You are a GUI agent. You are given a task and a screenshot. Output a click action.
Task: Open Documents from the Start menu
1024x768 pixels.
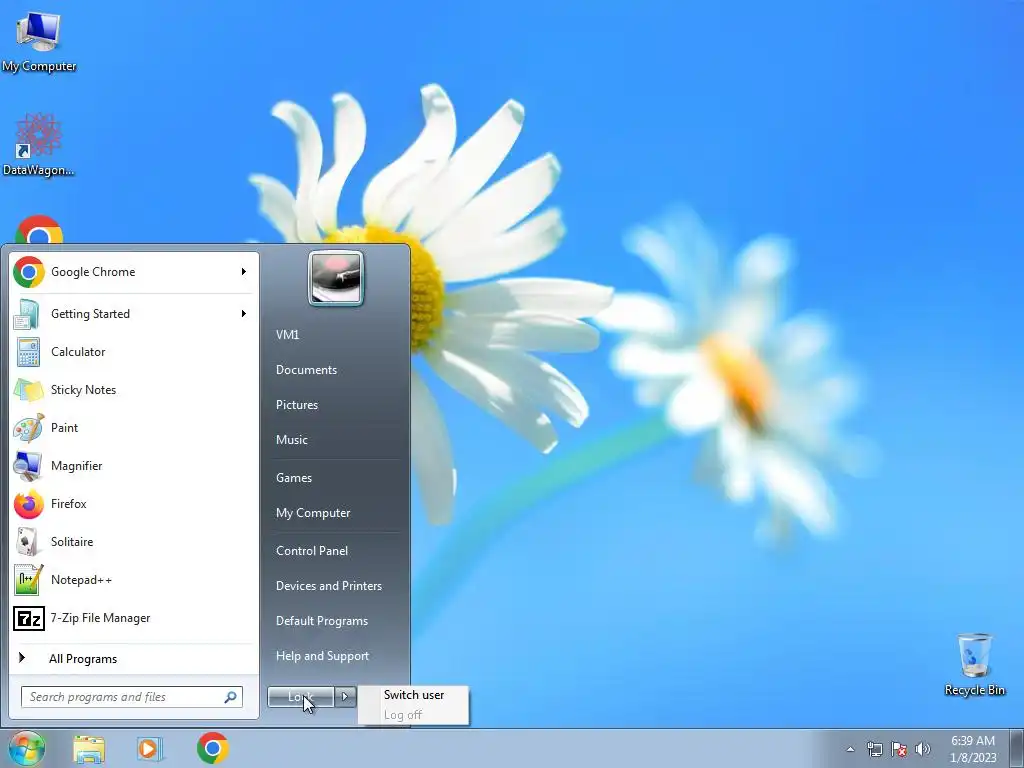pos(306,370)
